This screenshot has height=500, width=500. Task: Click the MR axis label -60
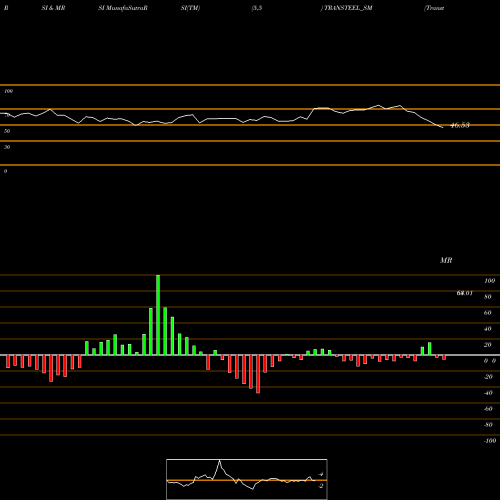(x=488, y=409)
